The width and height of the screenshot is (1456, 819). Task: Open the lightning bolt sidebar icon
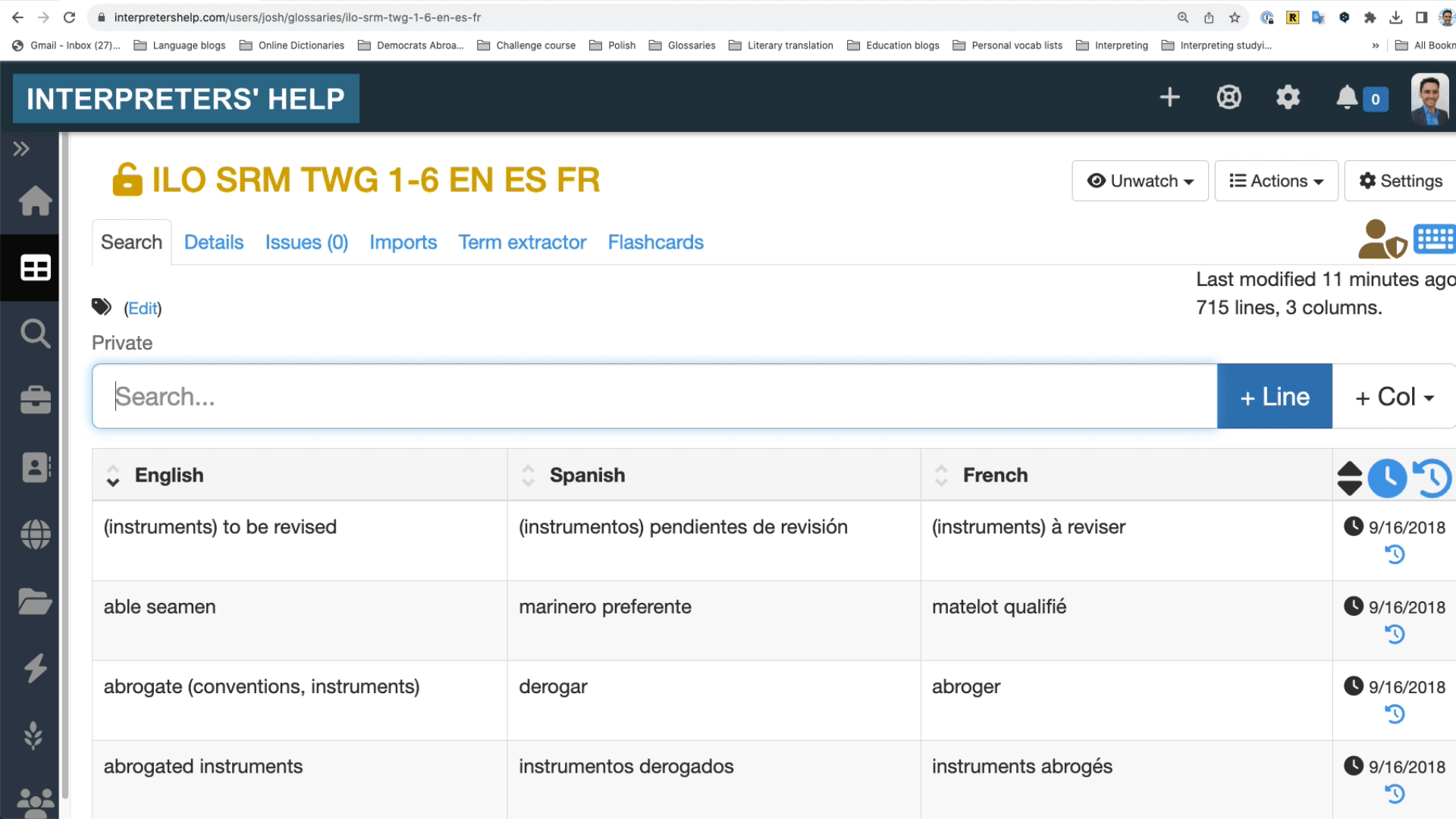click(x=35, y=668)
